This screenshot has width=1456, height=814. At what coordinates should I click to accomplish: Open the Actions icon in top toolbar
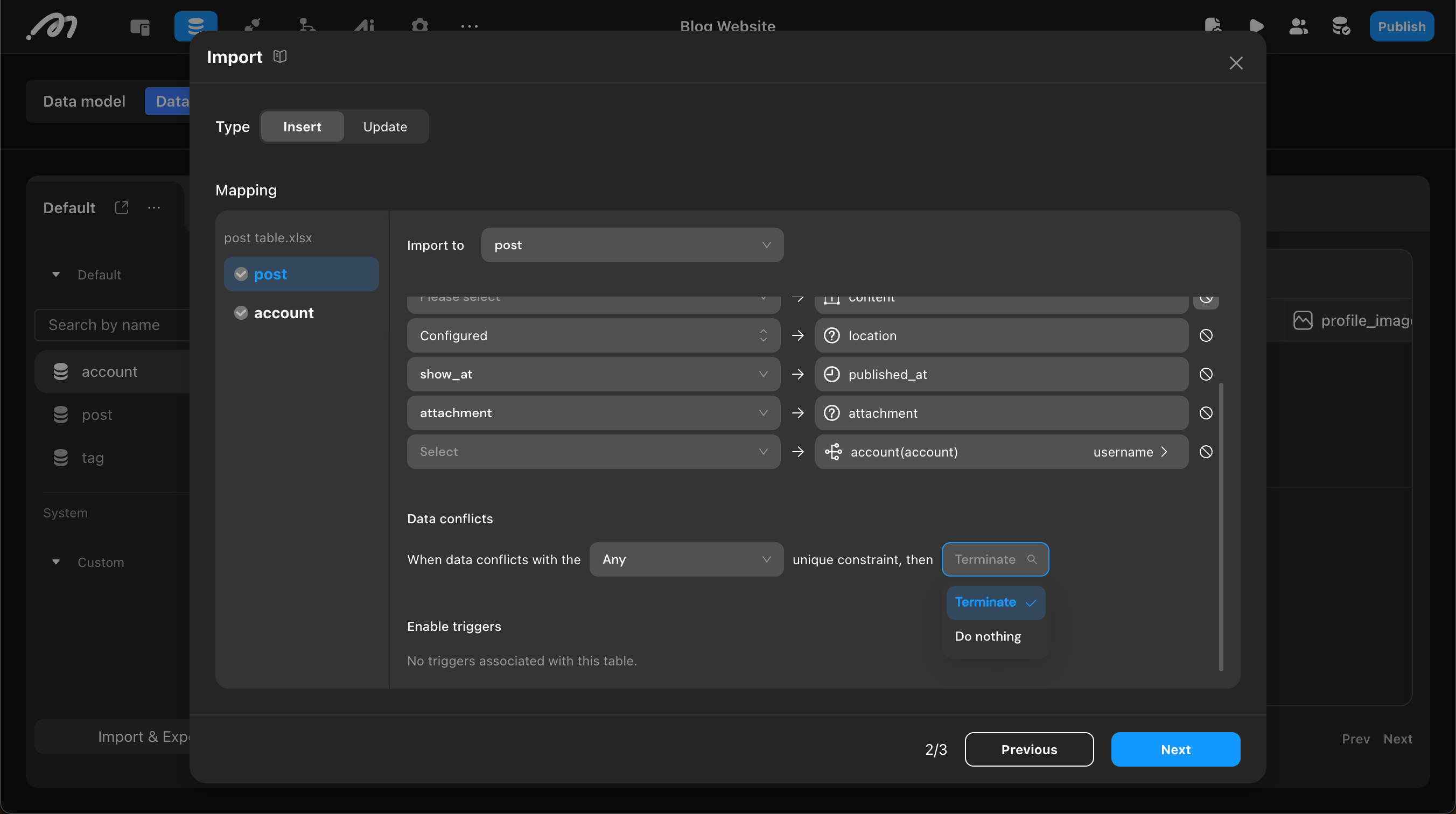[x=252, y=26]
